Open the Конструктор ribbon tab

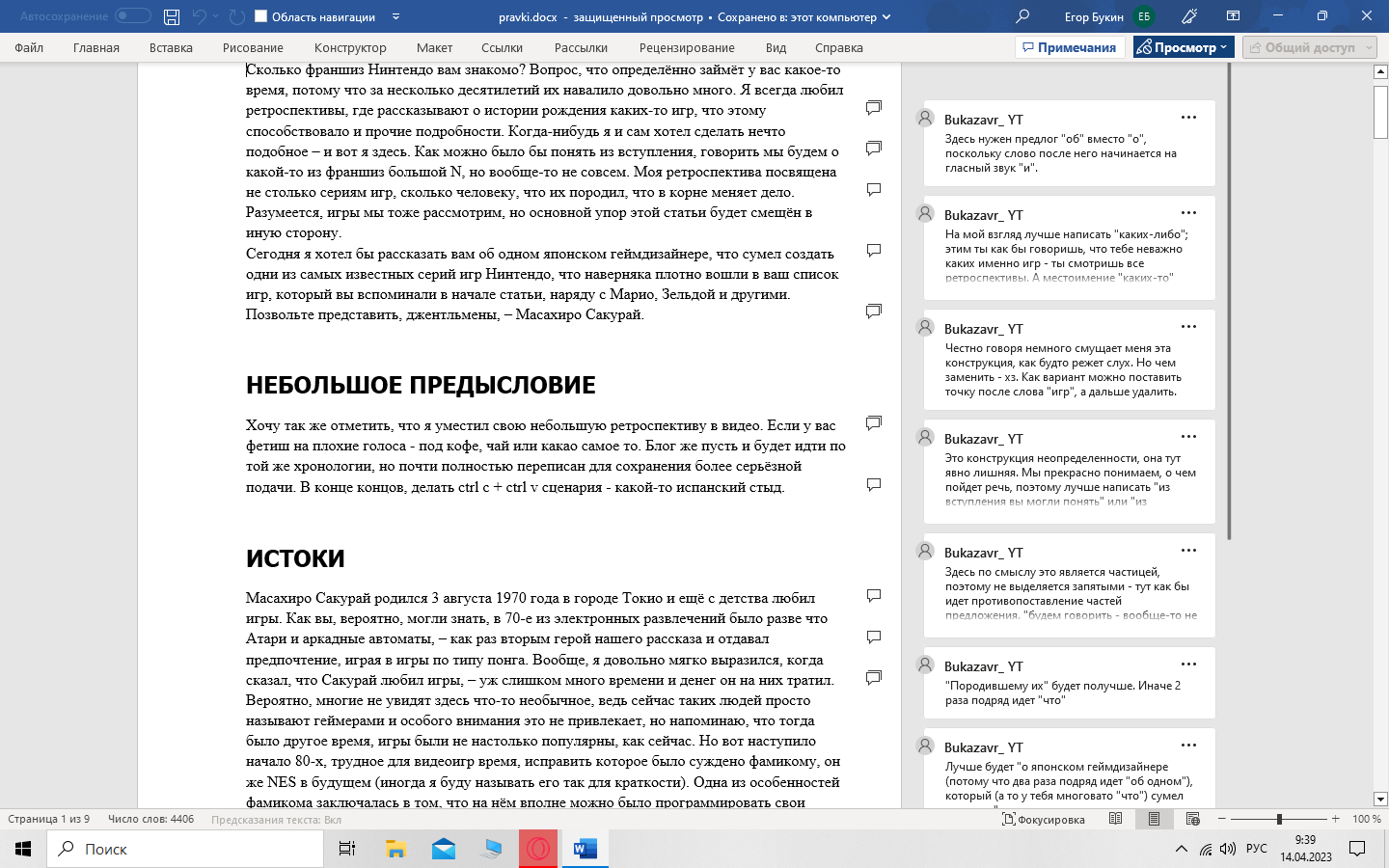click(350, 47)
